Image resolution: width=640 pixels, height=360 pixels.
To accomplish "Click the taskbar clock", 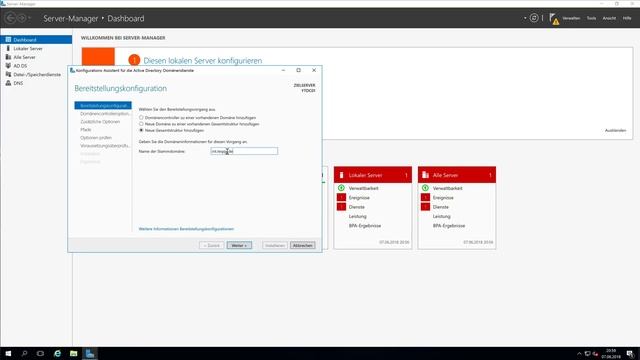I will tap(611, 353).
